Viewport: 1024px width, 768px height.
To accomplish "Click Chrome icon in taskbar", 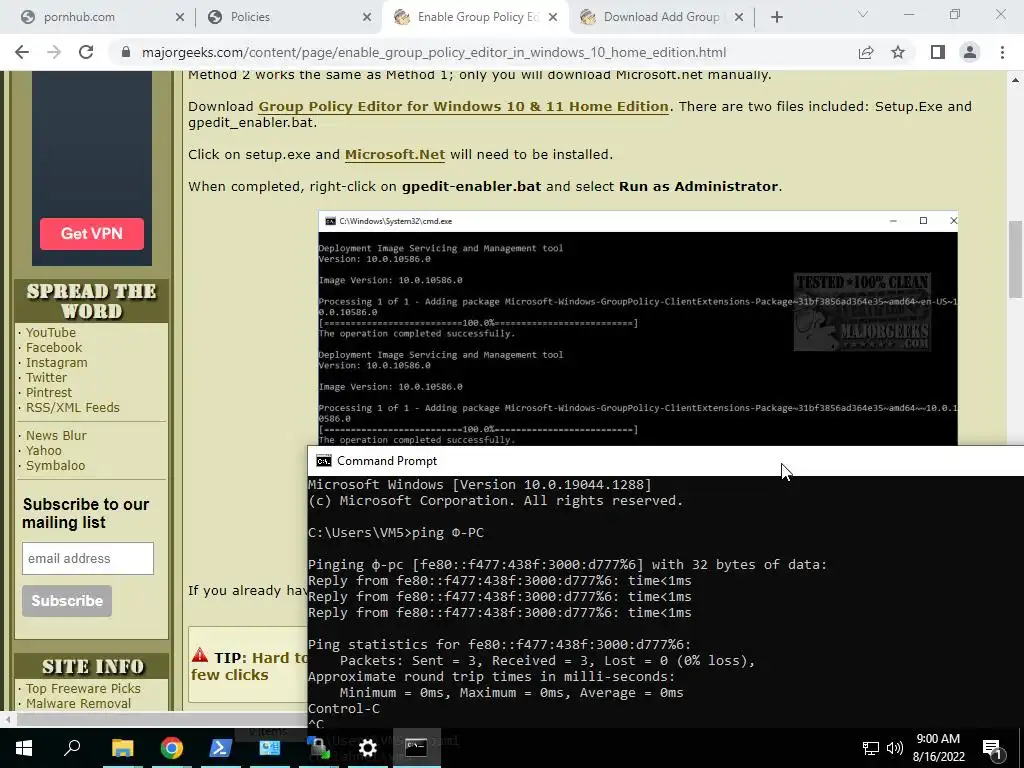I will click(171, 748).
